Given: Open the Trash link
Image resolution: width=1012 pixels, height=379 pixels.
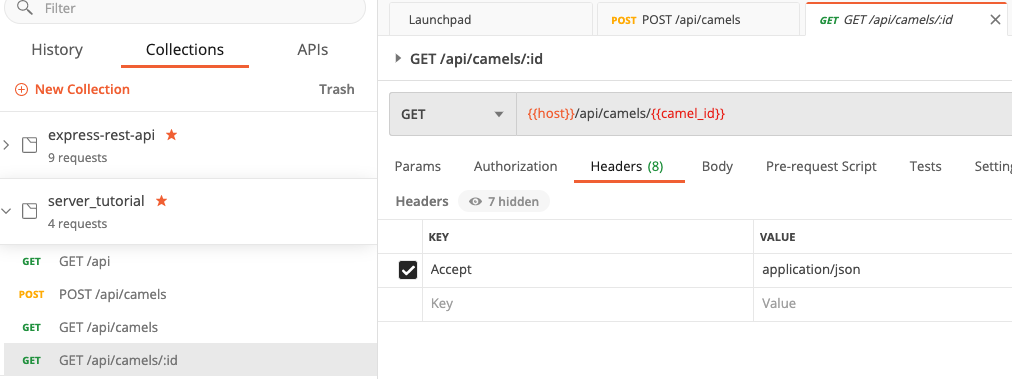Looking at the screenshot, I should click(x=336, y=90).
